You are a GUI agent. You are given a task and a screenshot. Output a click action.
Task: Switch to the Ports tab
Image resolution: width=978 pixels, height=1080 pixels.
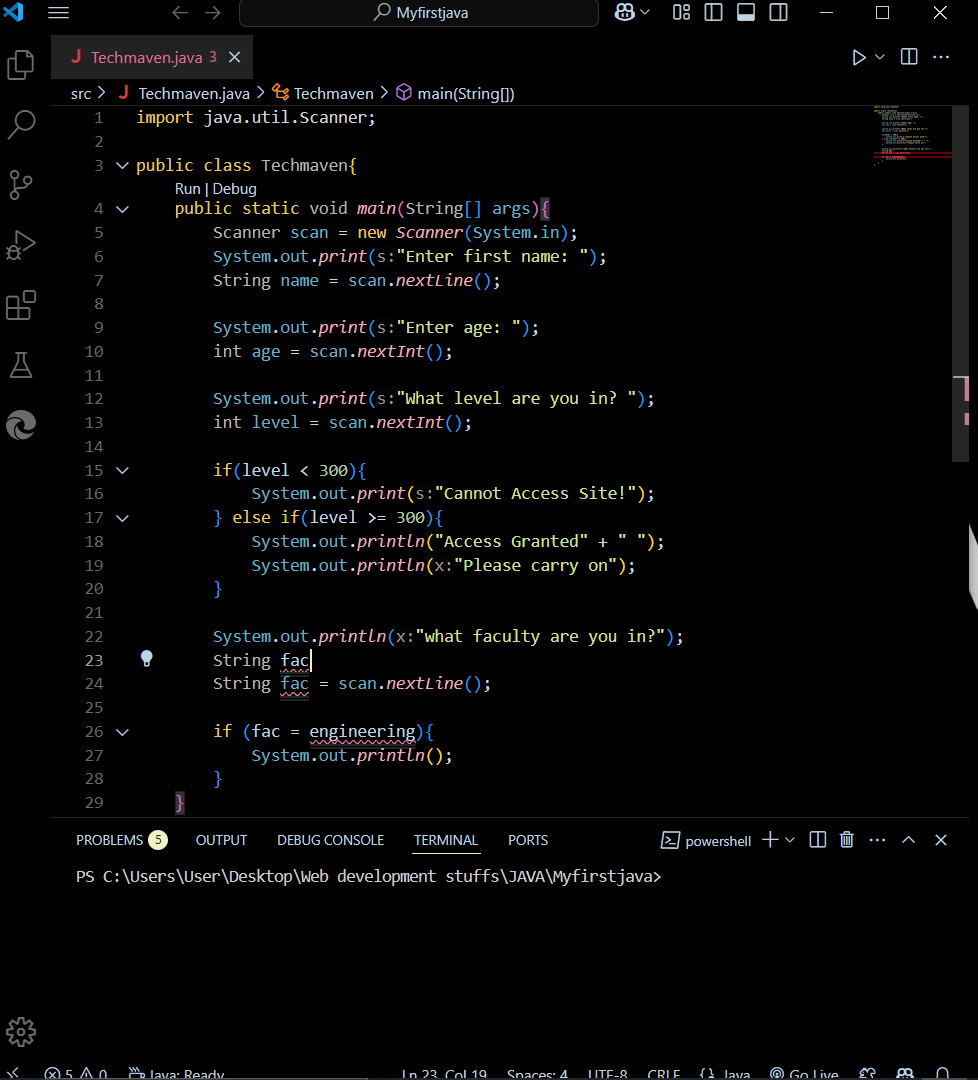coord(528,840)
